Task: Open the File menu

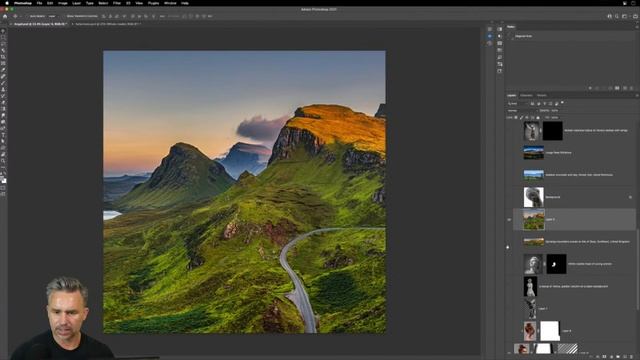Action: 39,3
